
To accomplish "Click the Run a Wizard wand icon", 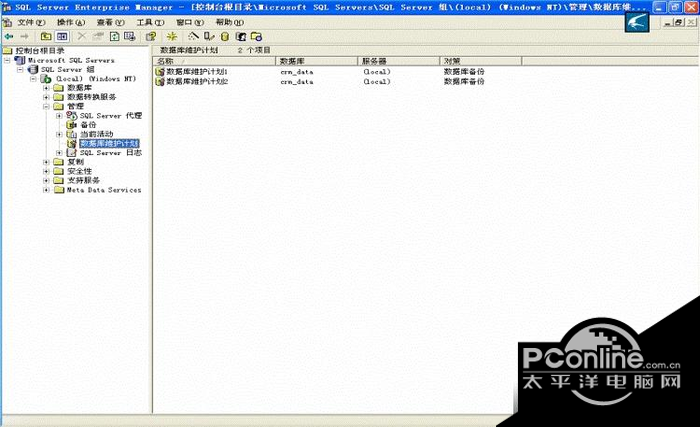I will pyautogui.click(x=193, y=37).
